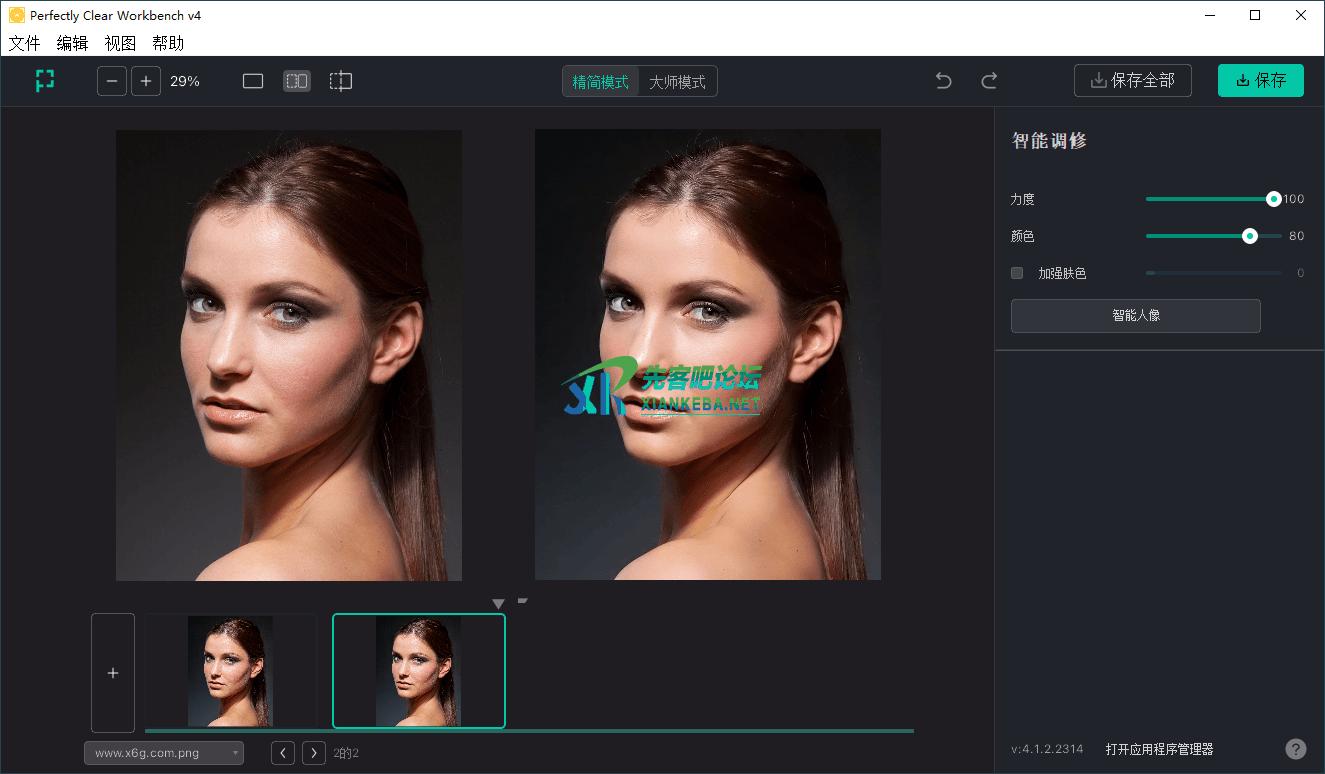Screen dimensions: 1325x774
Task: Undo the last adjustment
Action: [943, 81]
